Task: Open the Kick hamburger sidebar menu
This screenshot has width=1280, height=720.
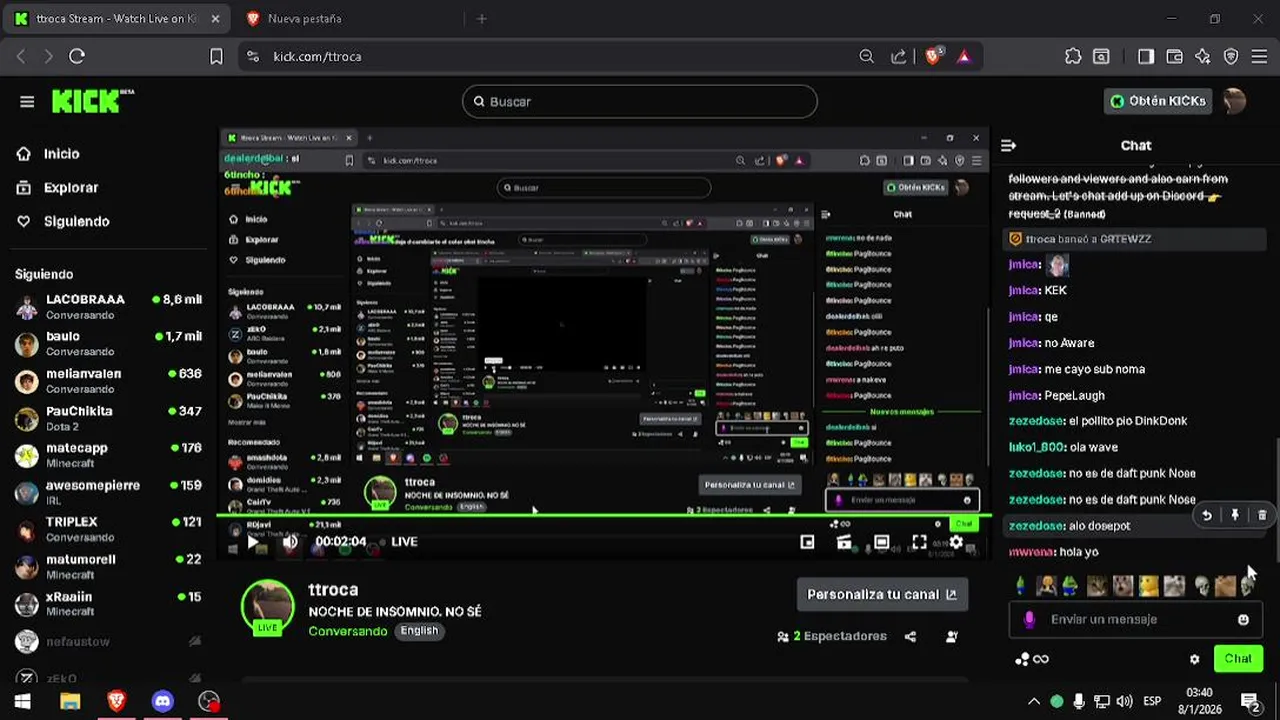Action: click(x=27, y=101)
